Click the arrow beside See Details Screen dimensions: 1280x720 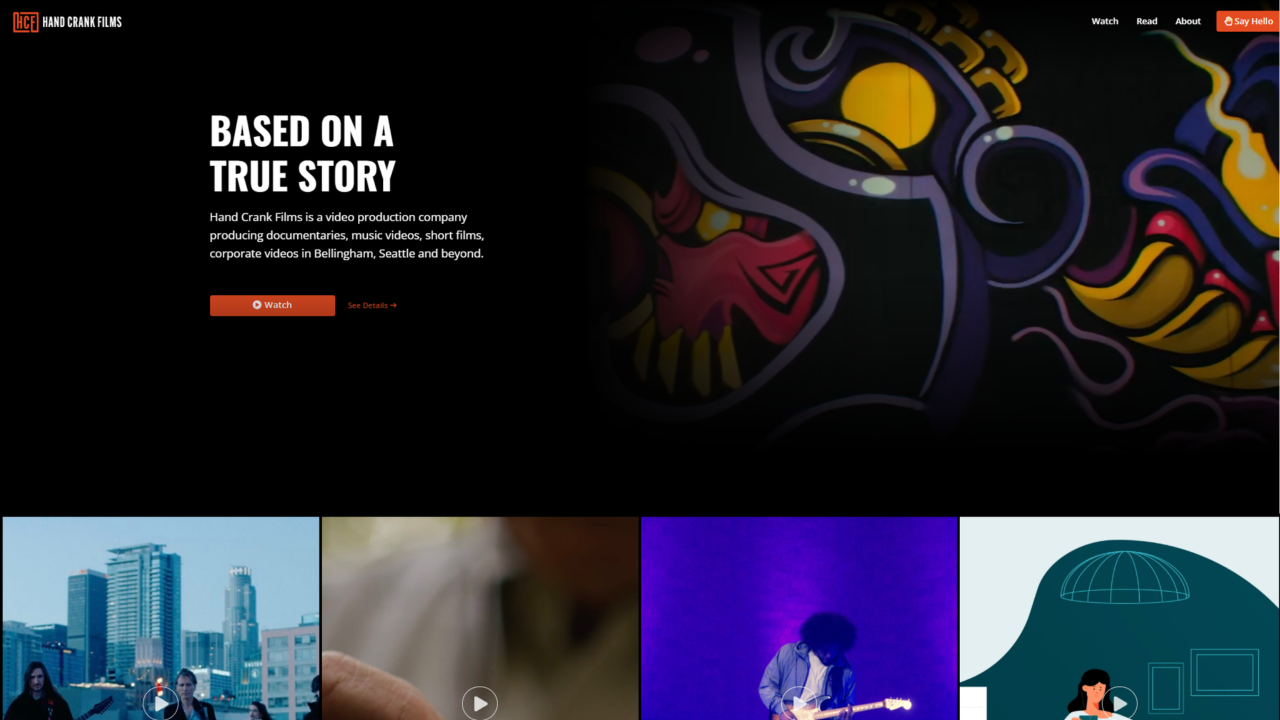[393, 305]
